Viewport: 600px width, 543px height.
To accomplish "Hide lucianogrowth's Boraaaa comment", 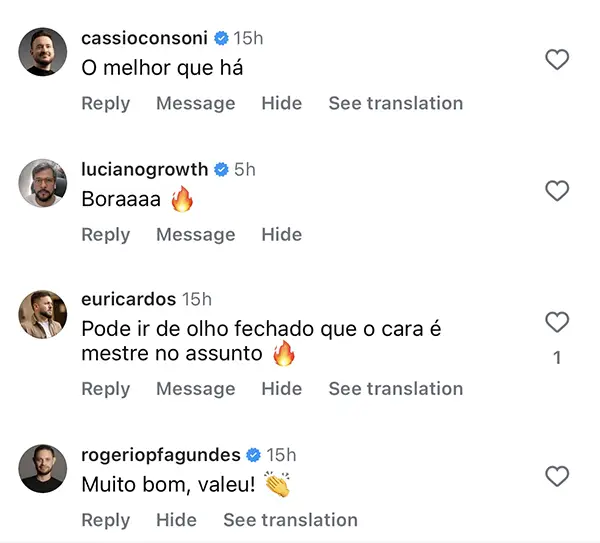I will click(x=281, y=234).
